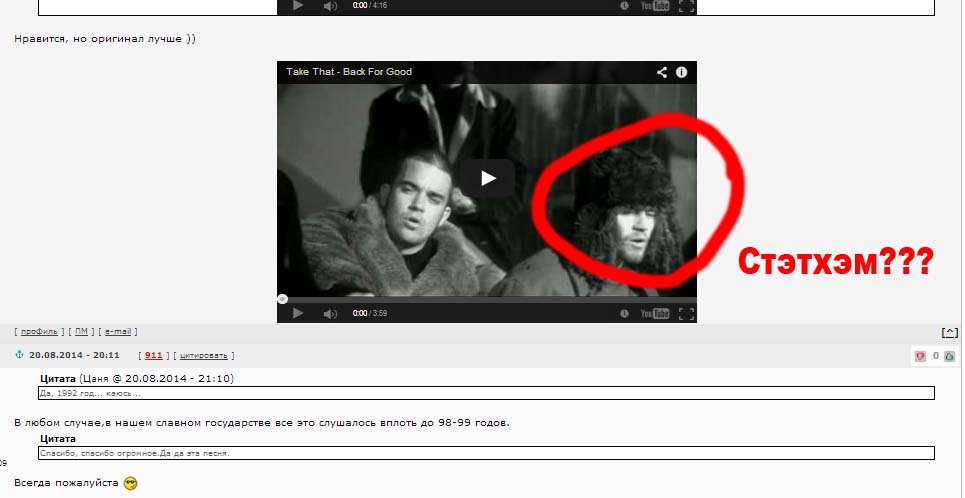
Task: Open the профиль link
Action: 39,332
